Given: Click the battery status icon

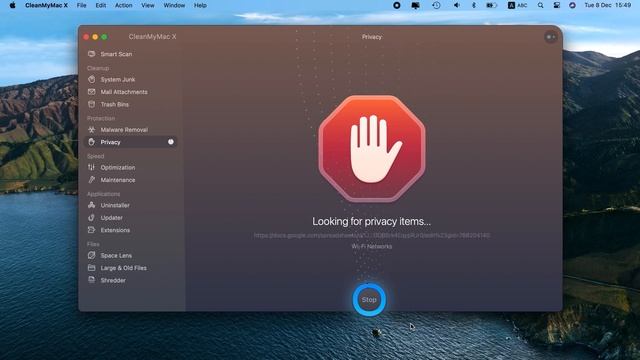Looking at the screenshot, I should pos(491,5).
